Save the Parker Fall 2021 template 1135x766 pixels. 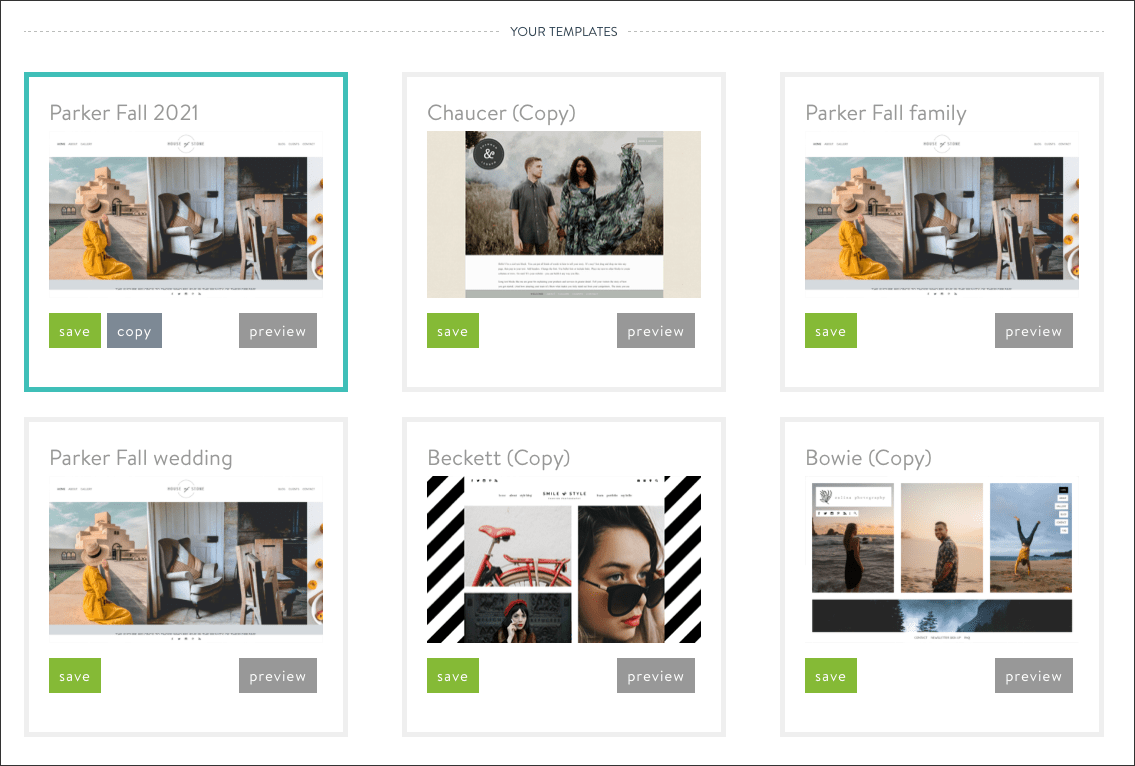point(74,330)
